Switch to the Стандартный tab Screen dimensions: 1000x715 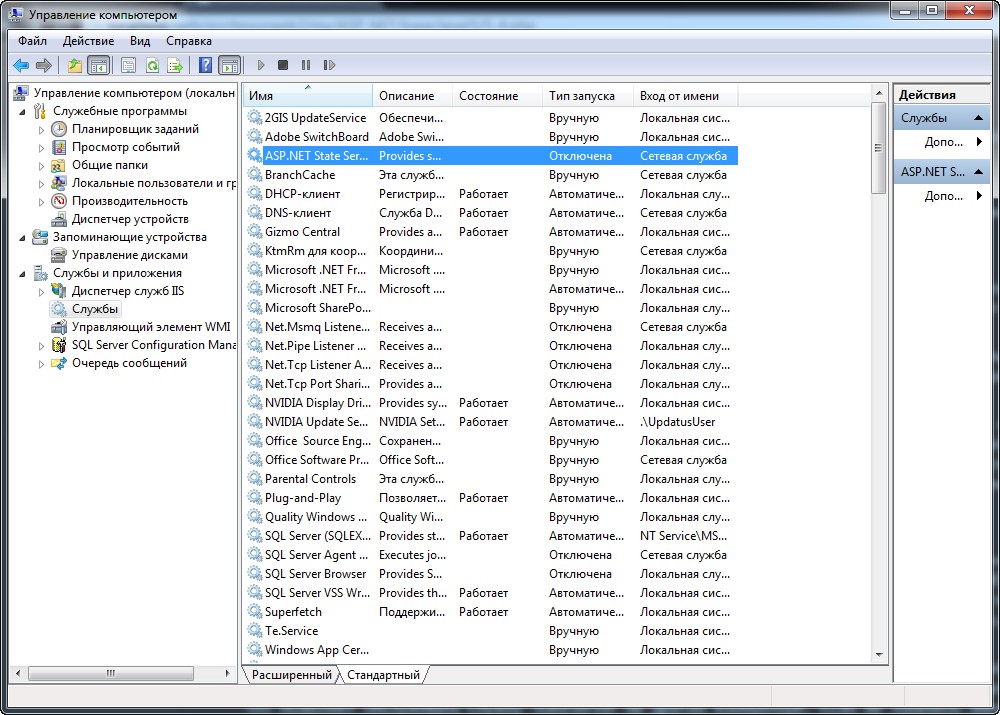pos(383,675)
